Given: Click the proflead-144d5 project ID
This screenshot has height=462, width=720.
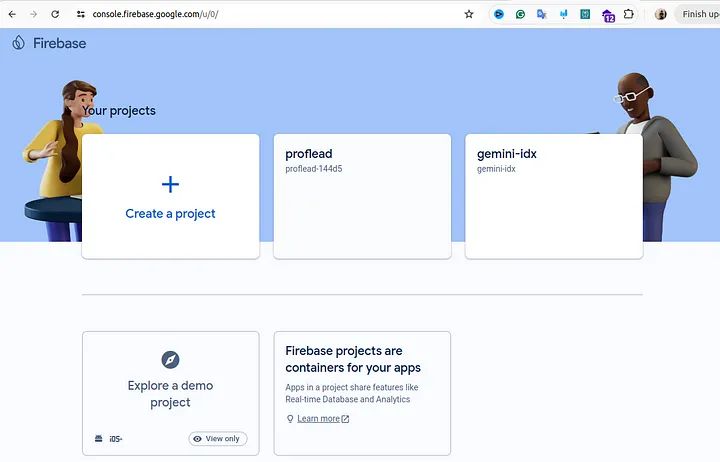Looking at the screenshot, I should [314, 169].
